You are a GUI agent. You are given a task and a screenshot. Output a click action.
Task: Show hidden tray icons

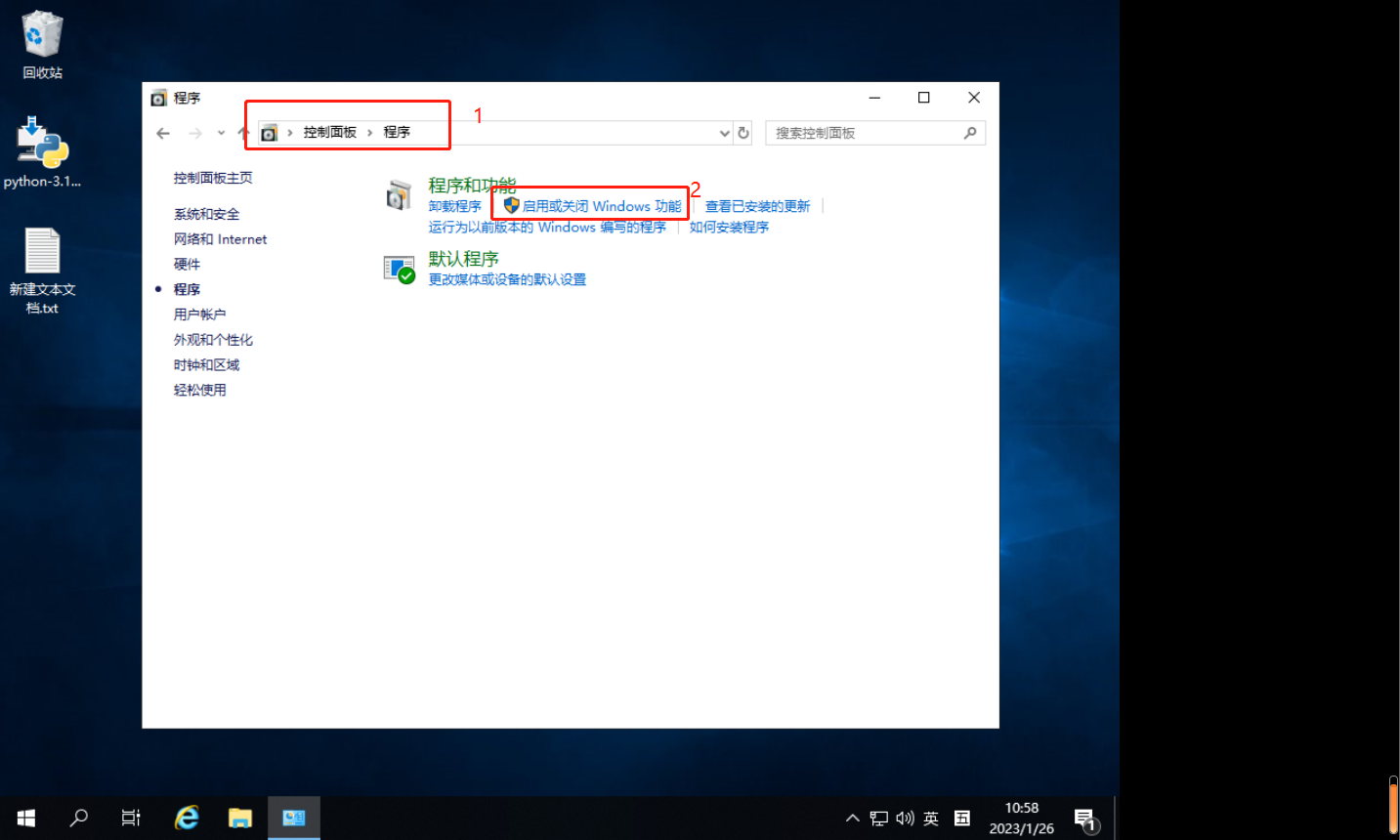[x=853, y=819]
